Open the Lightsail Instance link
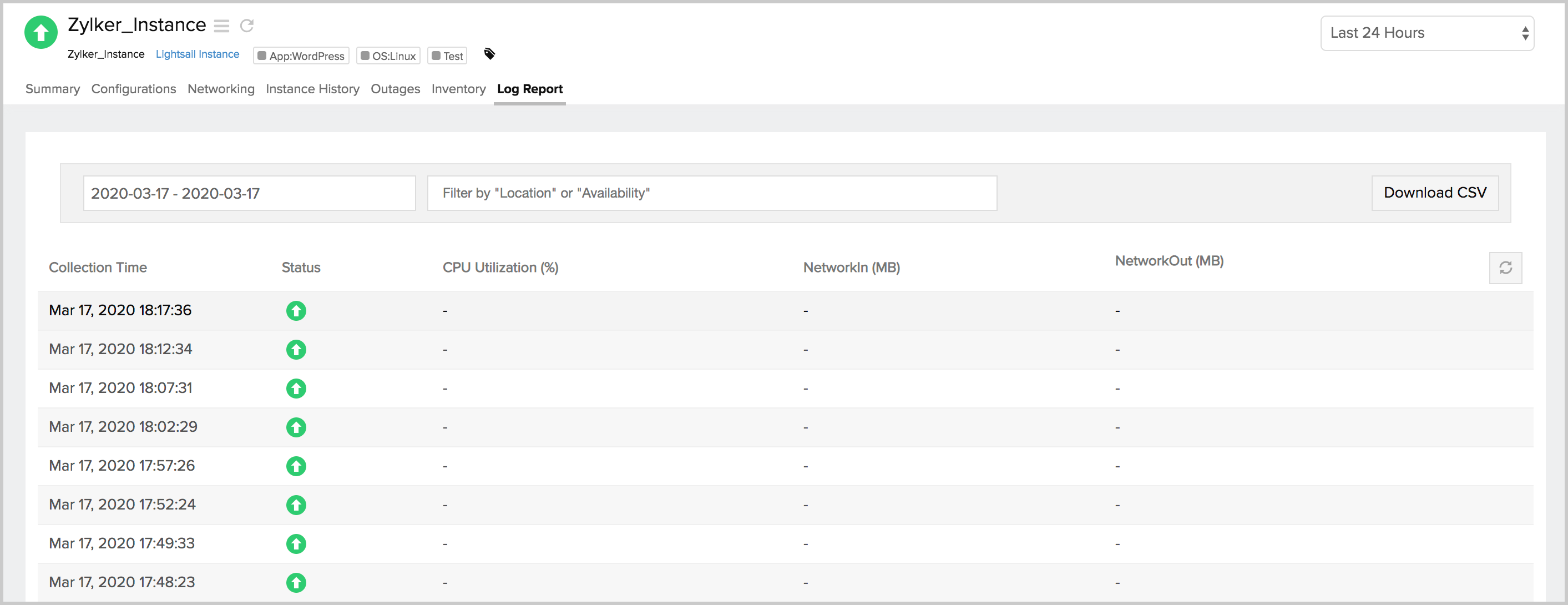The image size is (1568, 605). [x=197, y=54]
